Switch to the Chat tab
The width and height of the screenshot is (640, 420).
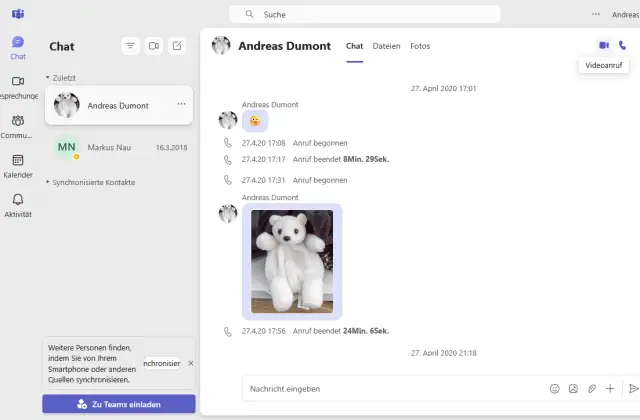click(x=354, y=46)
